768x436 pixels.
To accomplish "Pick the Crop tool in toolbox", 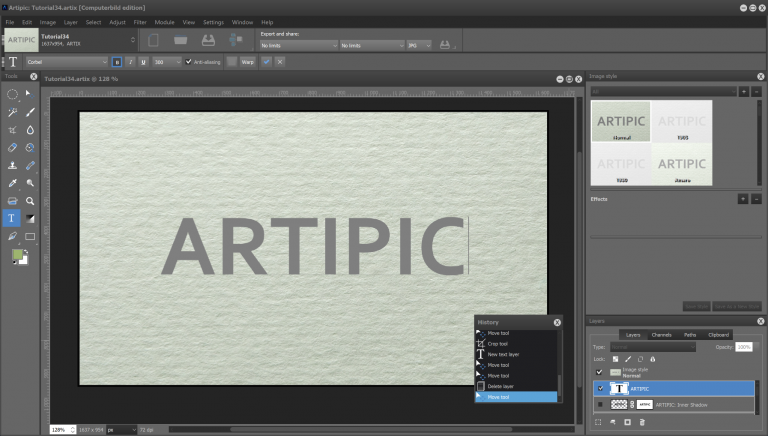I will 12,130.
